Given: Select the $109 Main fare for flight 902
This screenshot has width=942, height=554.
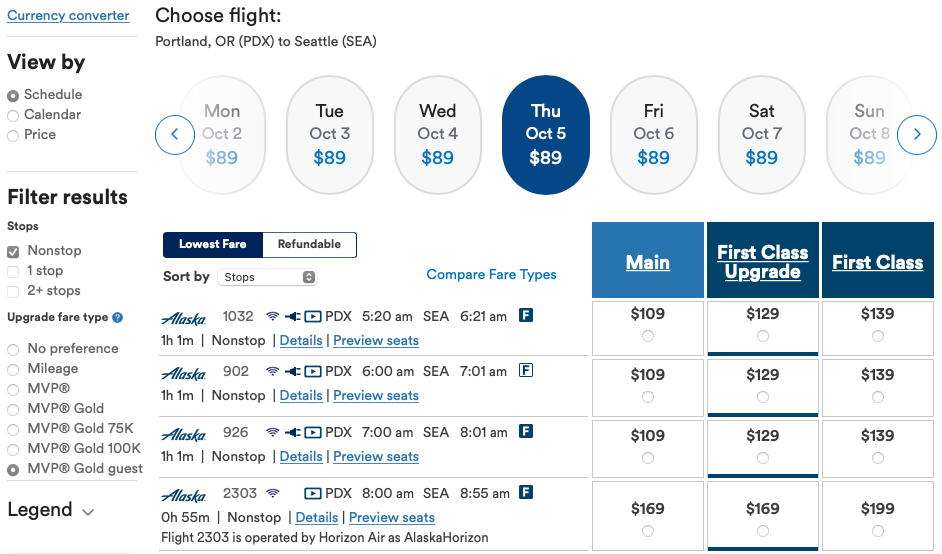Looking at the screenshot, I should coord(648,397).
